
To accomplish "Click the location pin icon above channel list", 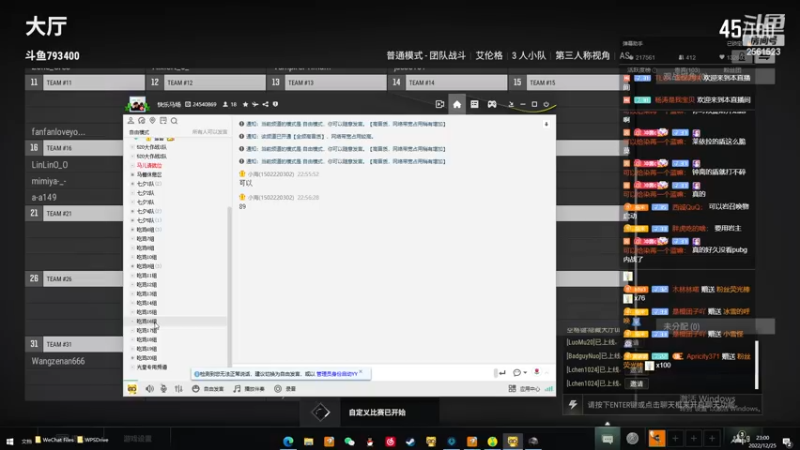I will [153, 121].
